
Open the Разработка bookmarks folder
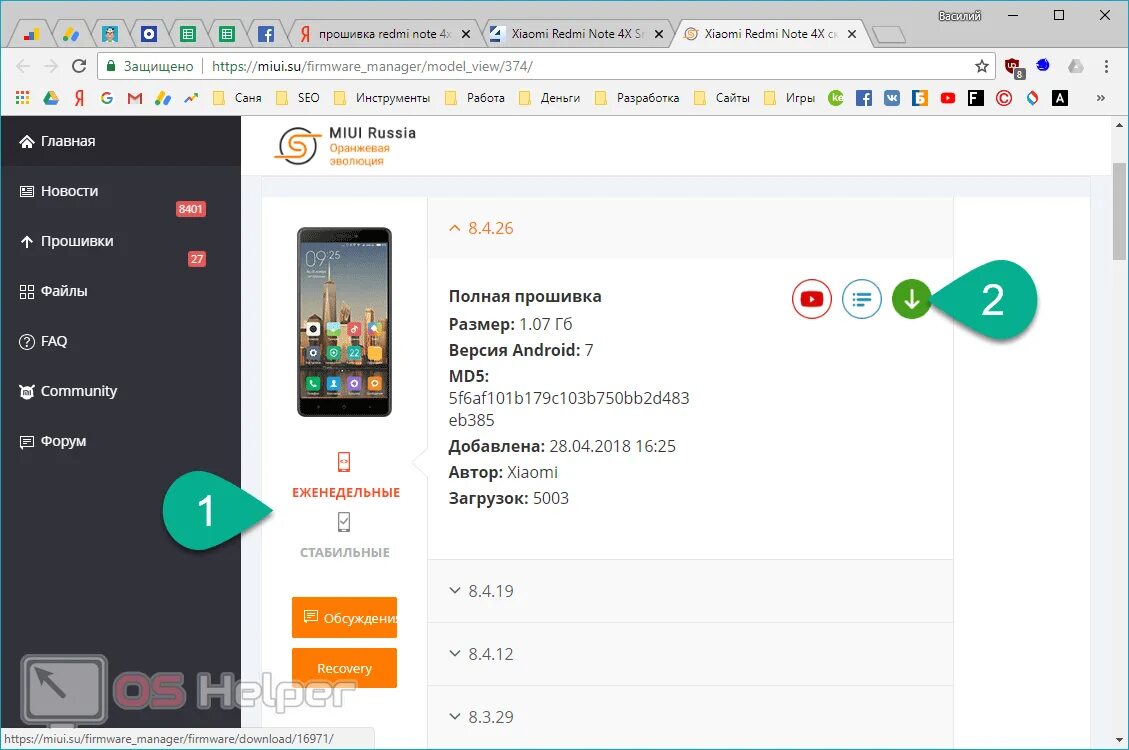[637, 98]
